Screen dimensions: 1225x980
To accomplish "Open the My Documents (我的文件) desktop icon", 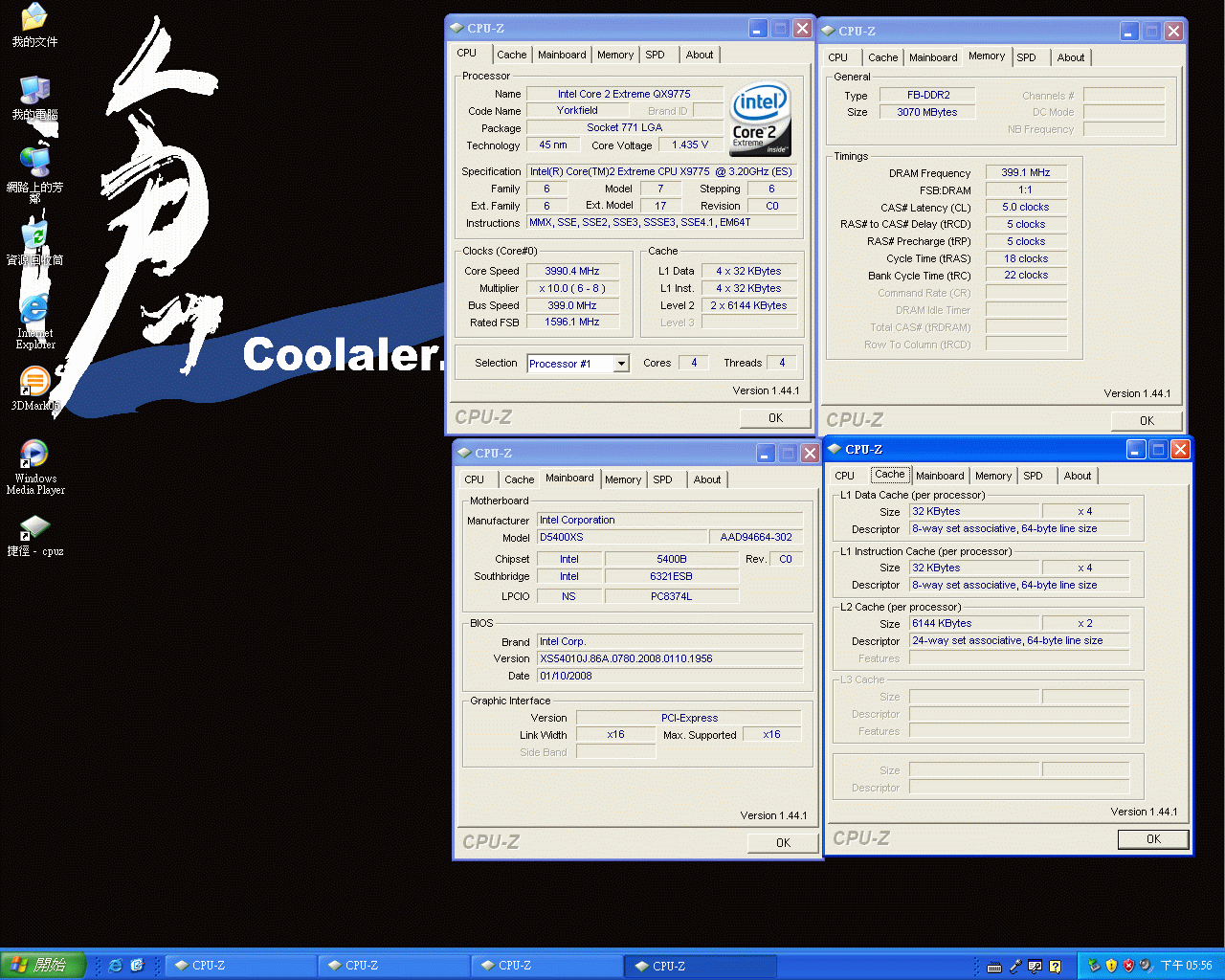I will point(34,18).
